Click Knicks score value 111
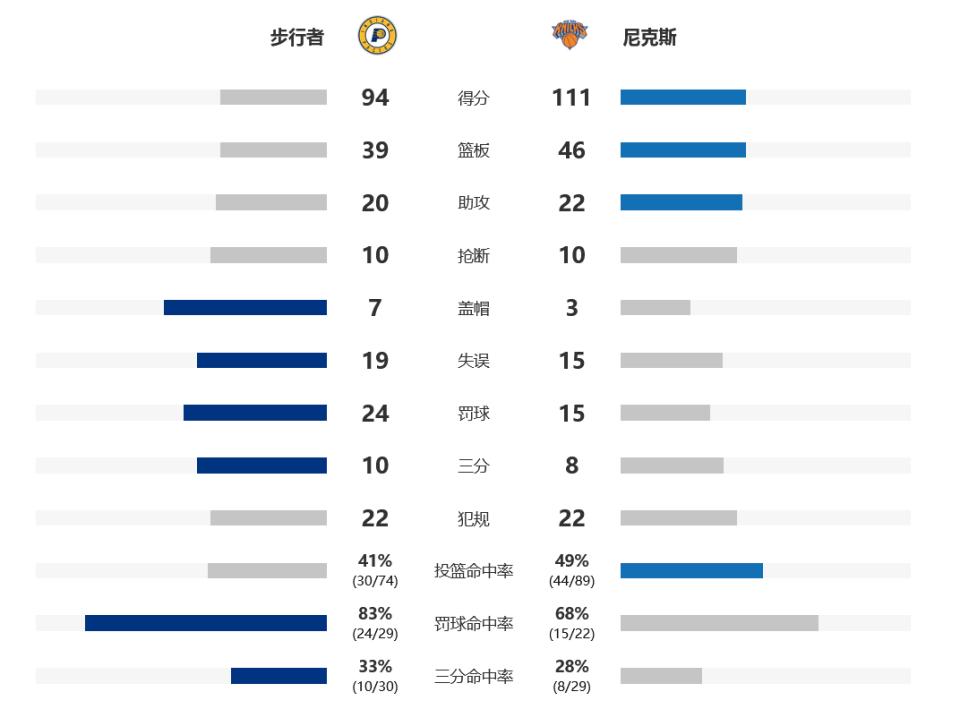The image size is (960, 709). coord(571,98)
